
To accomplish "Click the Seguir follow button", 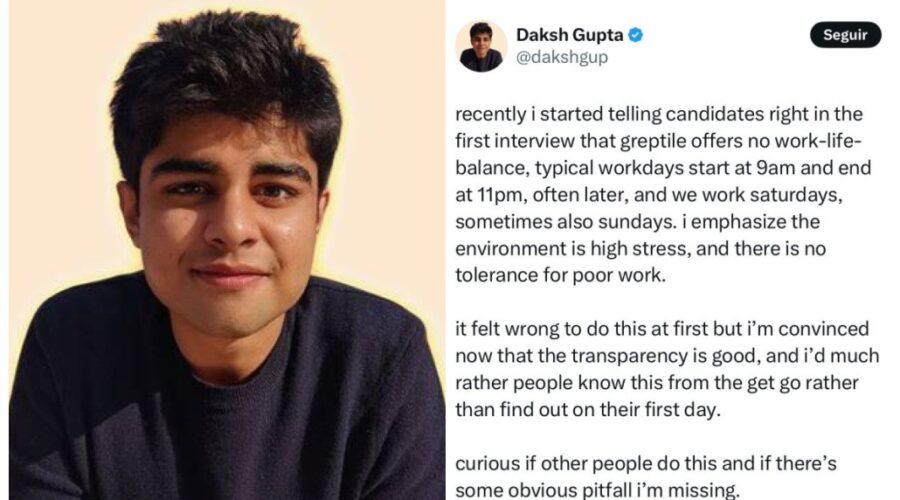I will point(845,35).
